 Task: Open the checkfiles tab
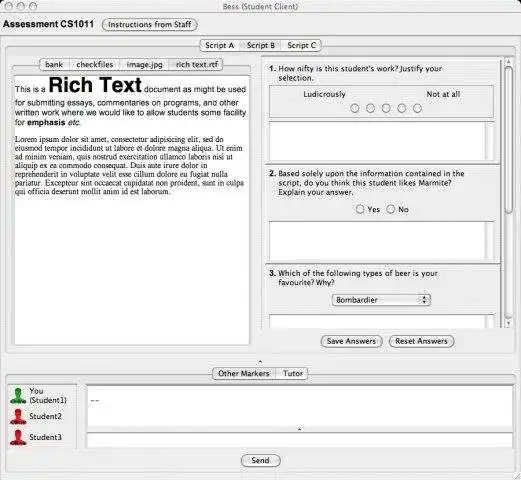click(x=95, y=64)
